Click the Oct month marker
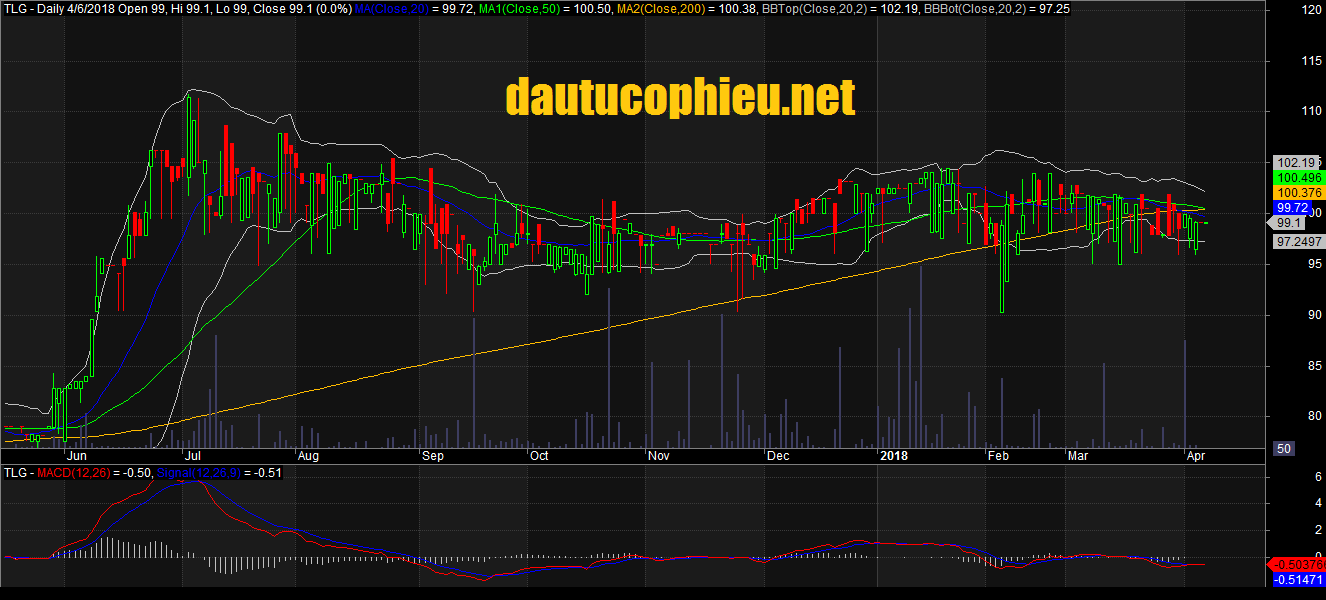1326x600 pixels. [x=539, y=456]
